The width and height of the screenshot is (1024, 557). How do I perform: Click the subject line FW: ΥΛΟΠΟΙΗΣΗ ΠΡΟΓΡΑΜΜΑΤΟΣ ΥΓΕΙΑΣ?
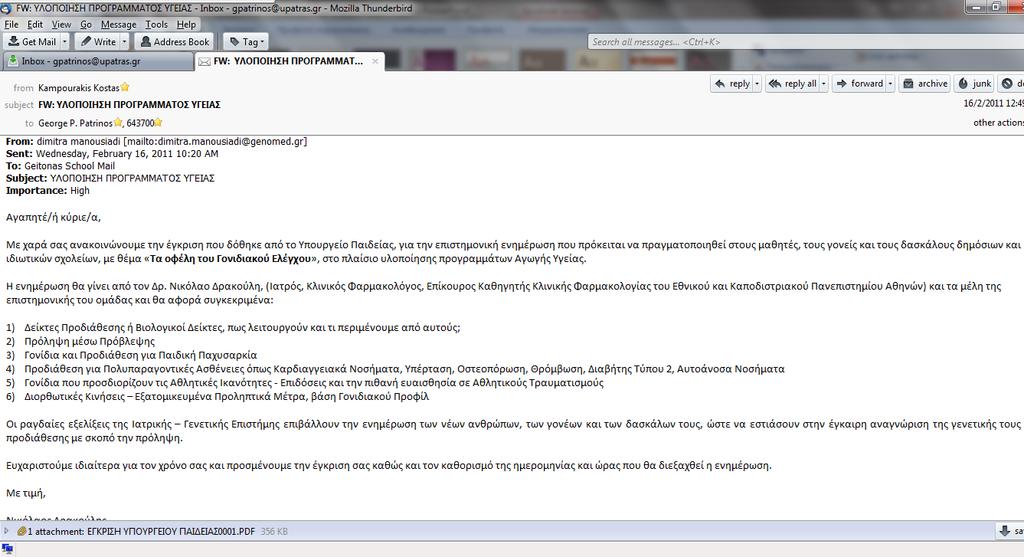tap(129, 104)
